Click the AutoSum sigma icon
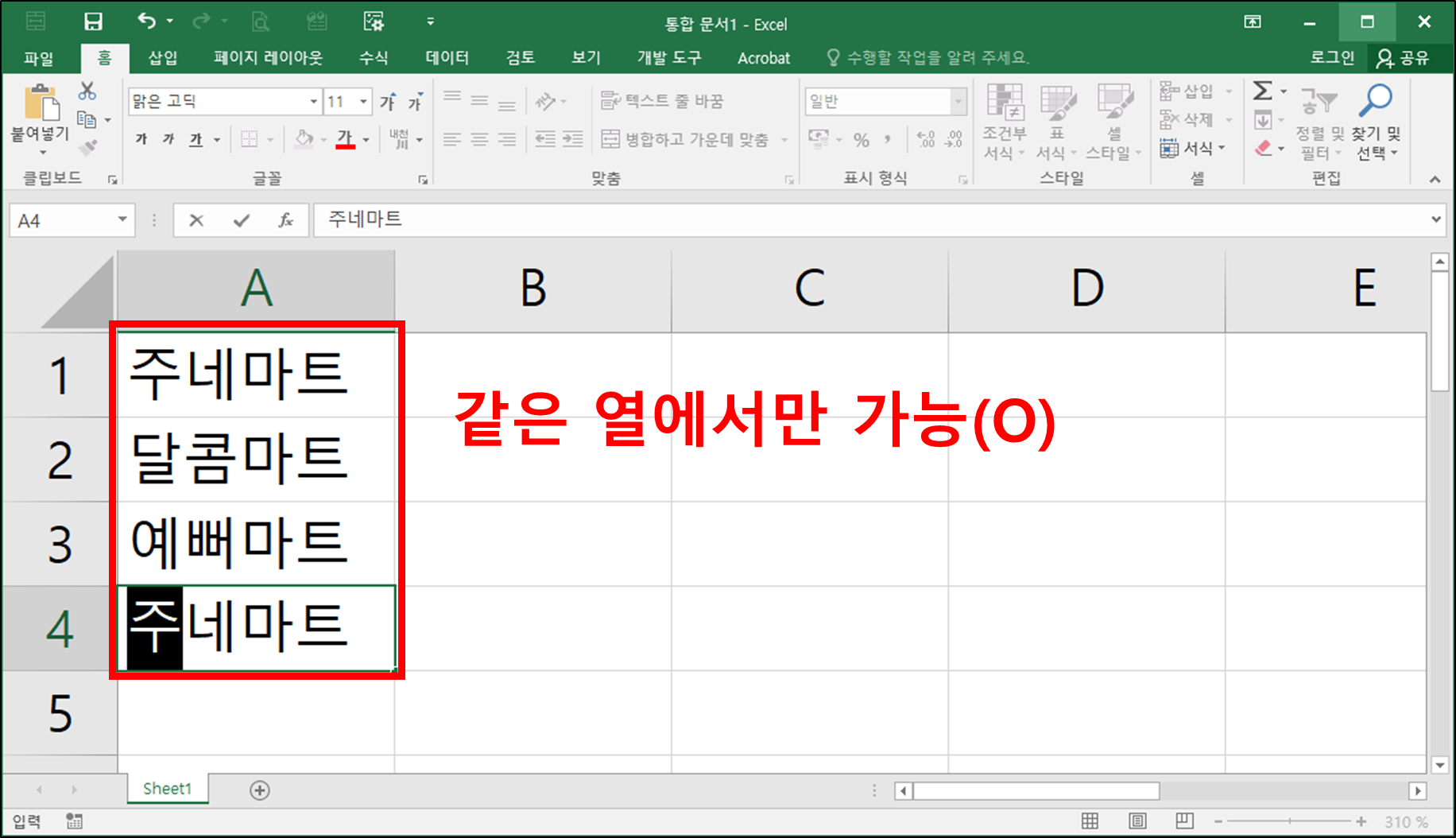 coord(1263,91)
